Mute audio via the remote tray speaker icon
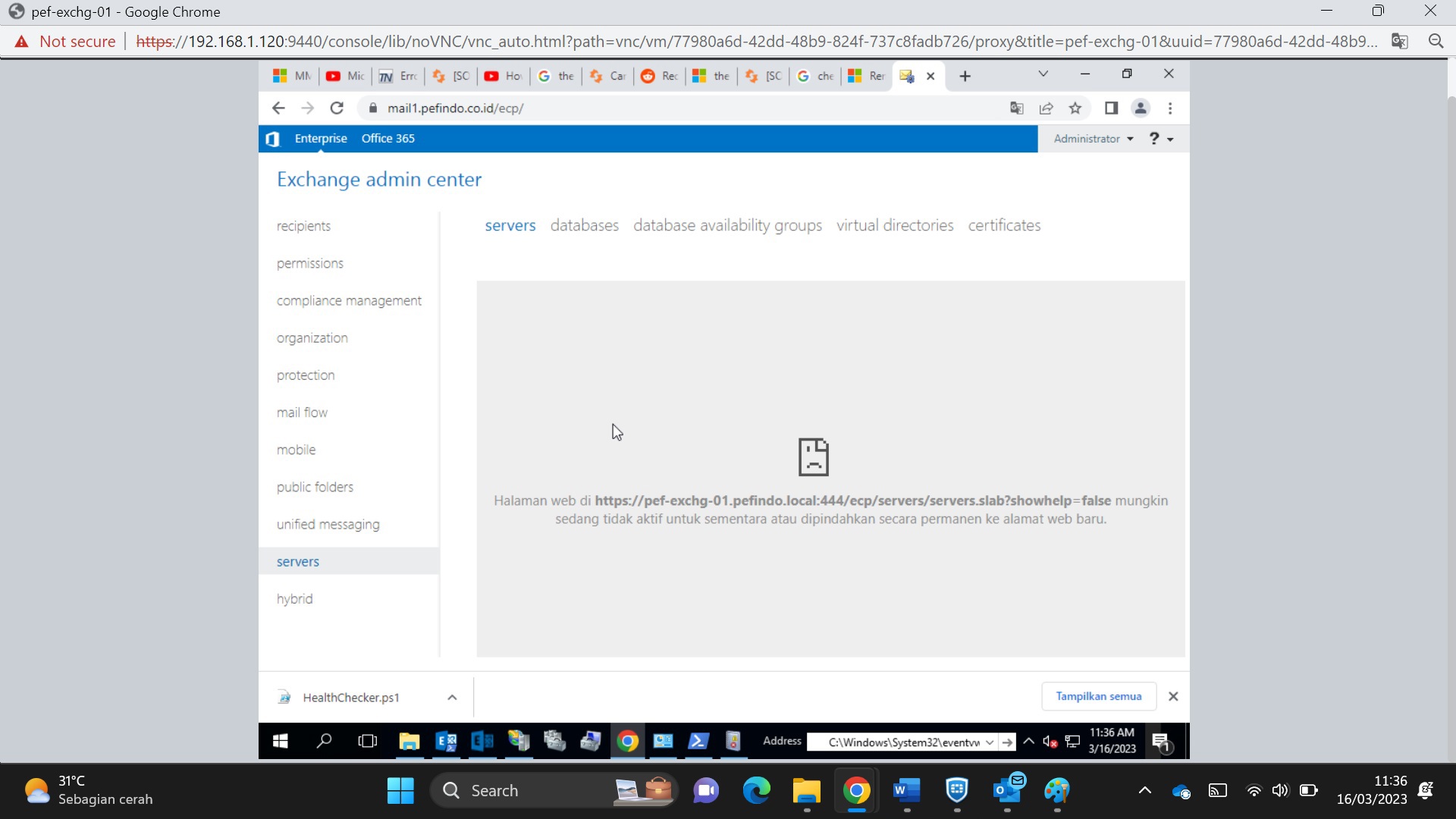The image size is (1456, 819). pos(1050,742)
